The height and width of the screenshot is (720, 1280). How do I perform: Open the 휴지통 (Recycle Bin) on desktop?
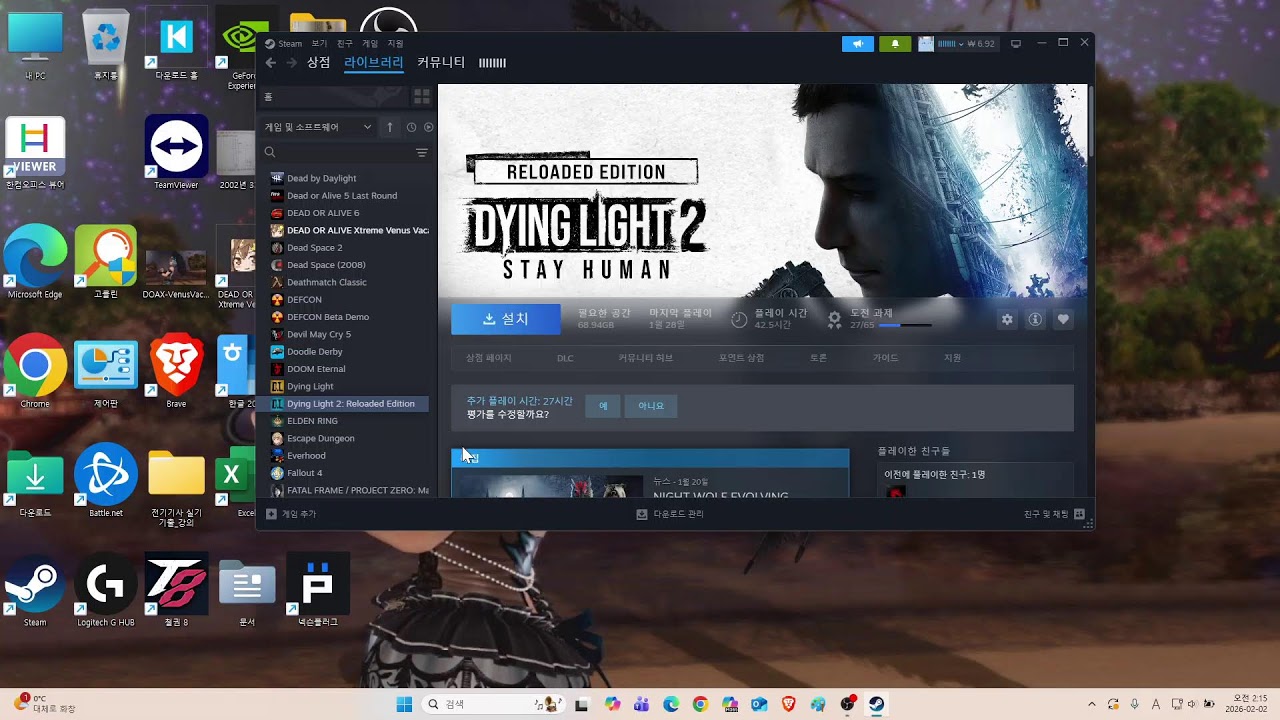106,44
